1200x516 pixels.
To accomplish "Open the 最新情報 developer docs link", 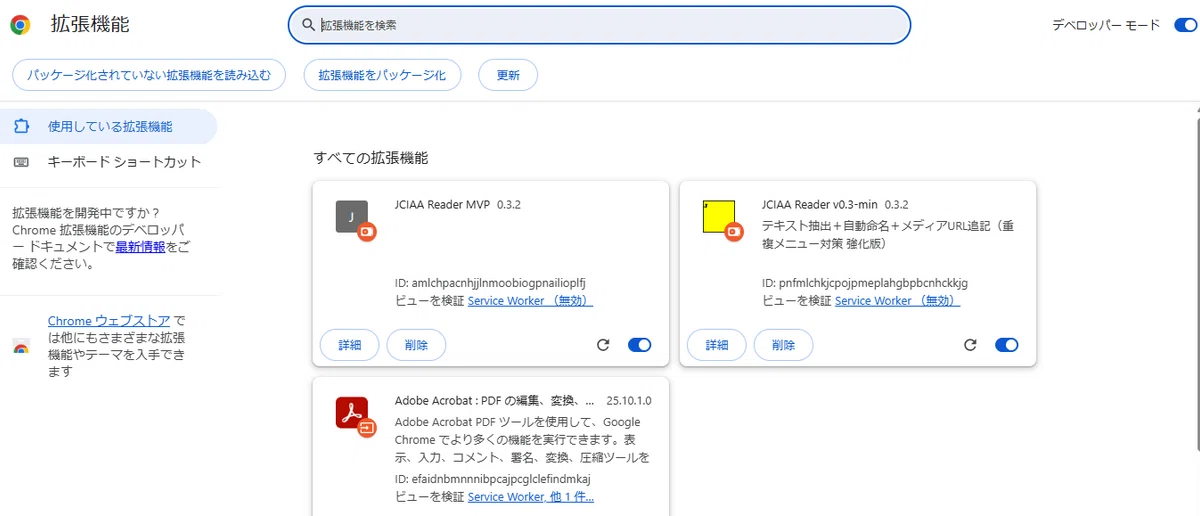I will click(140, 247).
